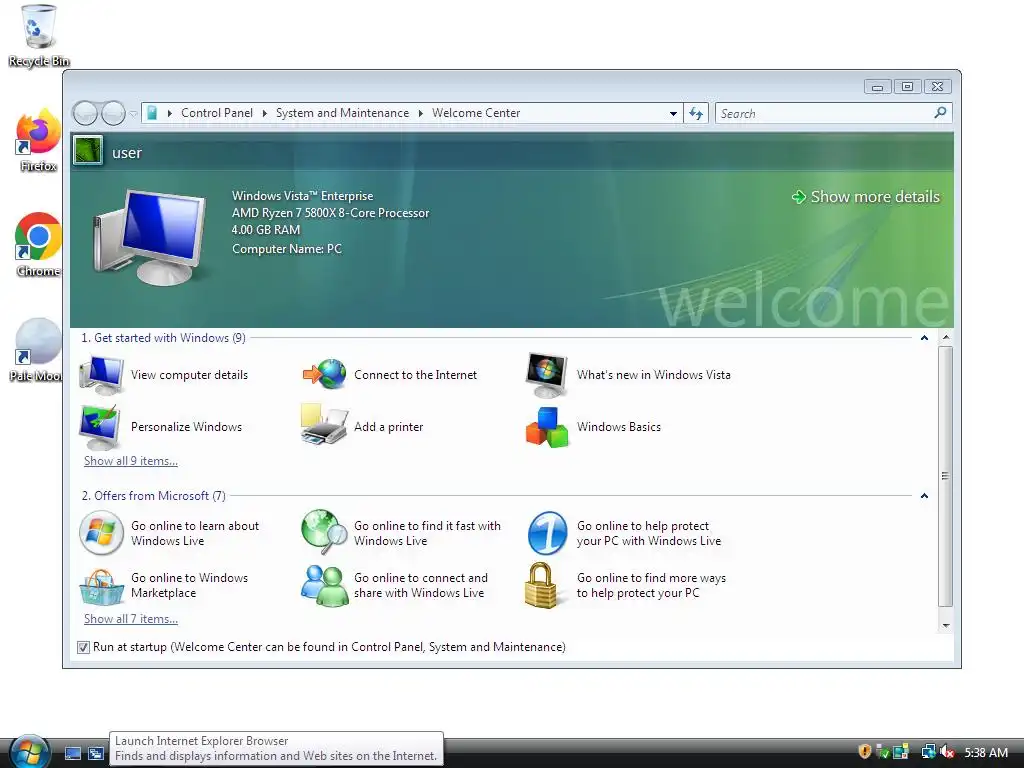Viewport: 1024px width, 768px height.
Task: Click the Windows Live learn-about flag icon
Action: point(101,533)
